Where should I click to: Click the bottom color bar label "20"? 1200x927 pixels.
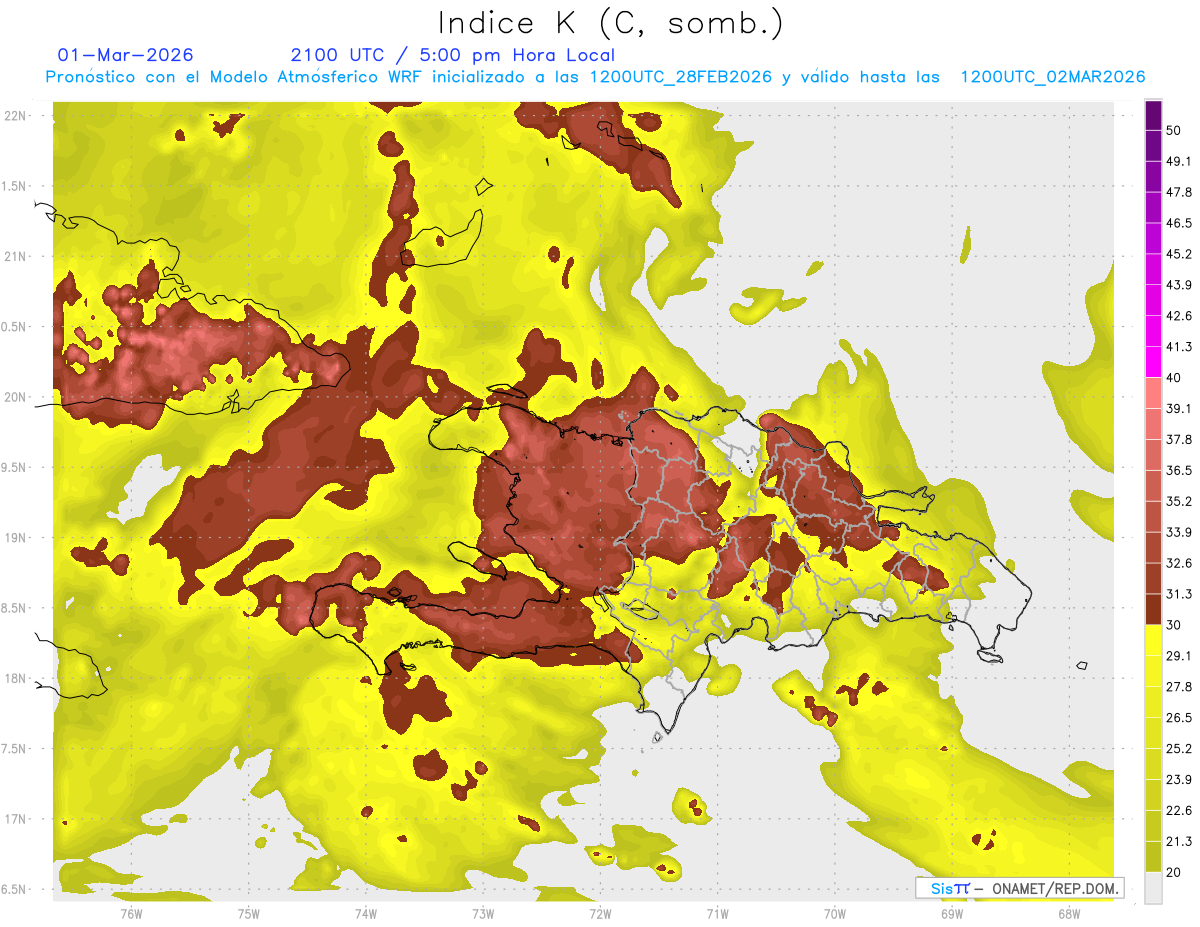point(1173,872)
